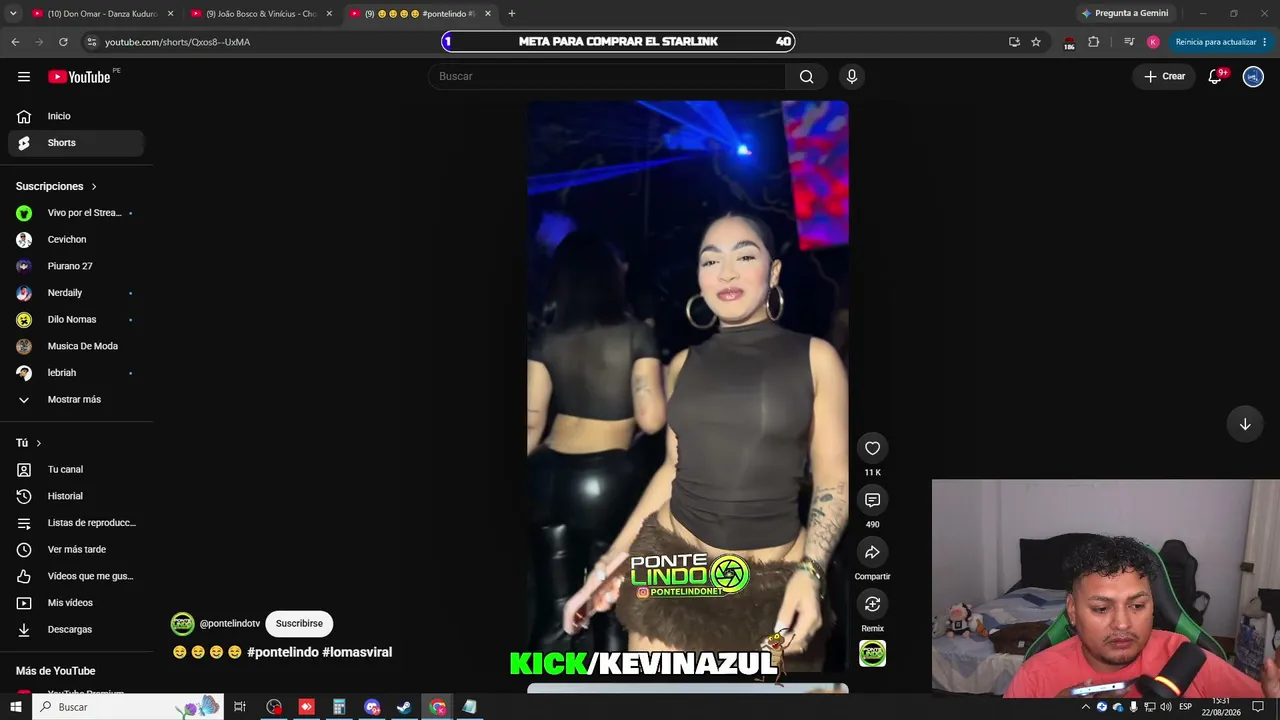This screenshot has width=1280, height=720.
Task: Open the comments on this short
Action: pyautogui.click(x=872, y=500)
